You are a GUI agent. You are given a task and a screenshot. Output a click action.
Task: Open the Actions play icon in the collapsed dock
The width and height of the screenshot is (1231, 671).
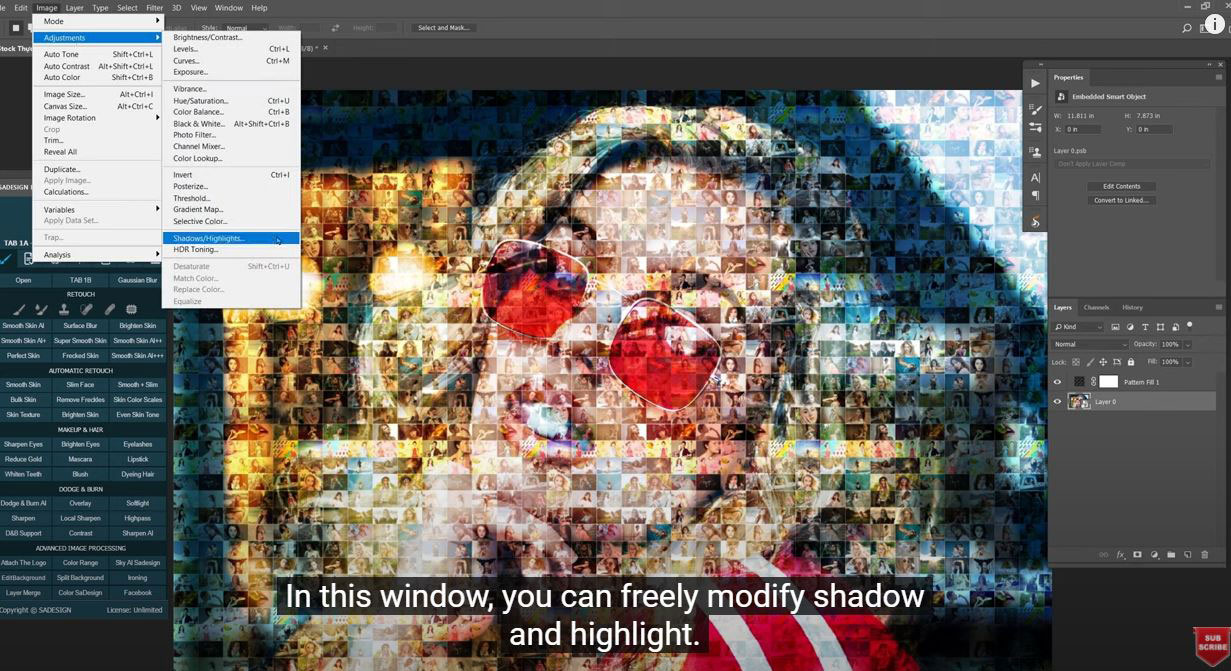tap(1035, 83)
